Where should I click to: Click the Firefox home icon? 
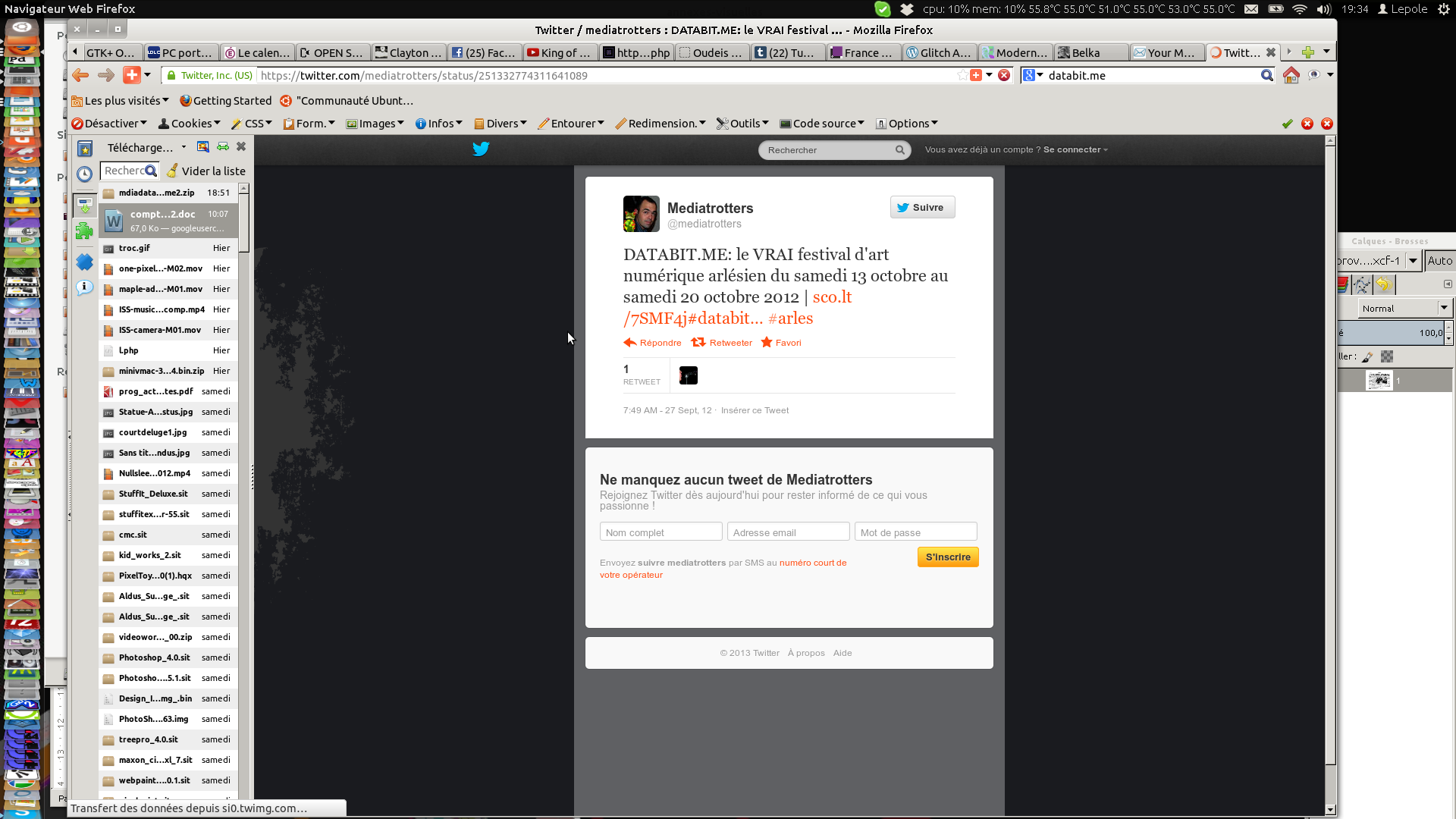pos(1291,76)
